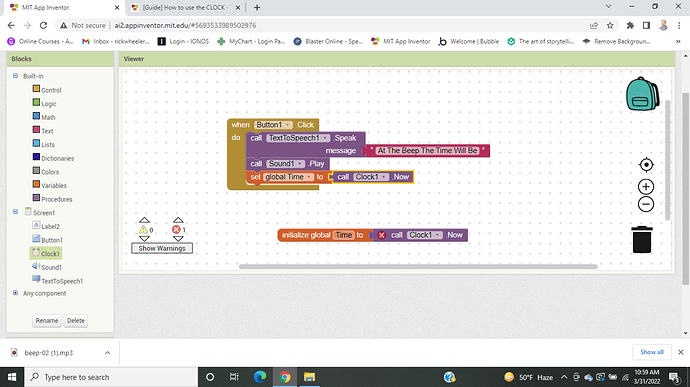Screen dimensions: 690x387
Task: Click the Show Warnings button
Action: coord(162,248)
